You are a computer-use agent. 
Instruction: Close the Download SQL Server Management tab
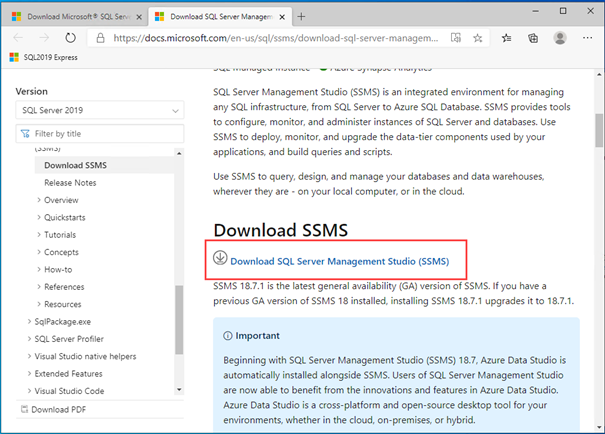click(282, 17)
